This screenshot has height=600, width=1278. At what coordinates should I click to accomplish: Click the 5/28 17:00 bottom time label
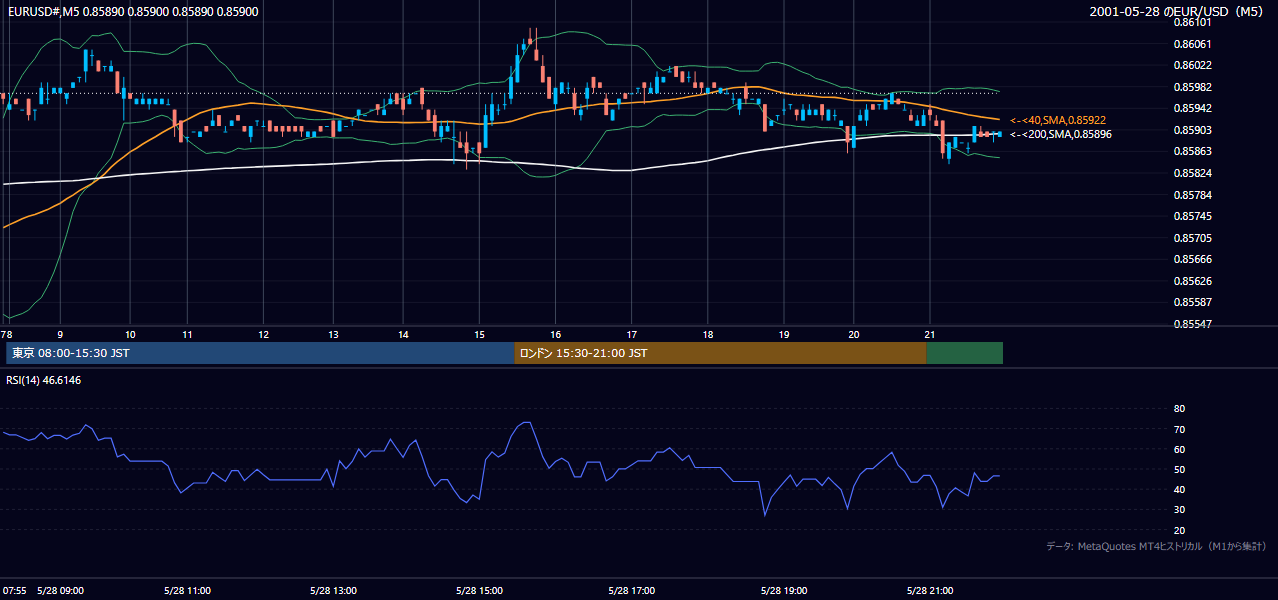632,591
